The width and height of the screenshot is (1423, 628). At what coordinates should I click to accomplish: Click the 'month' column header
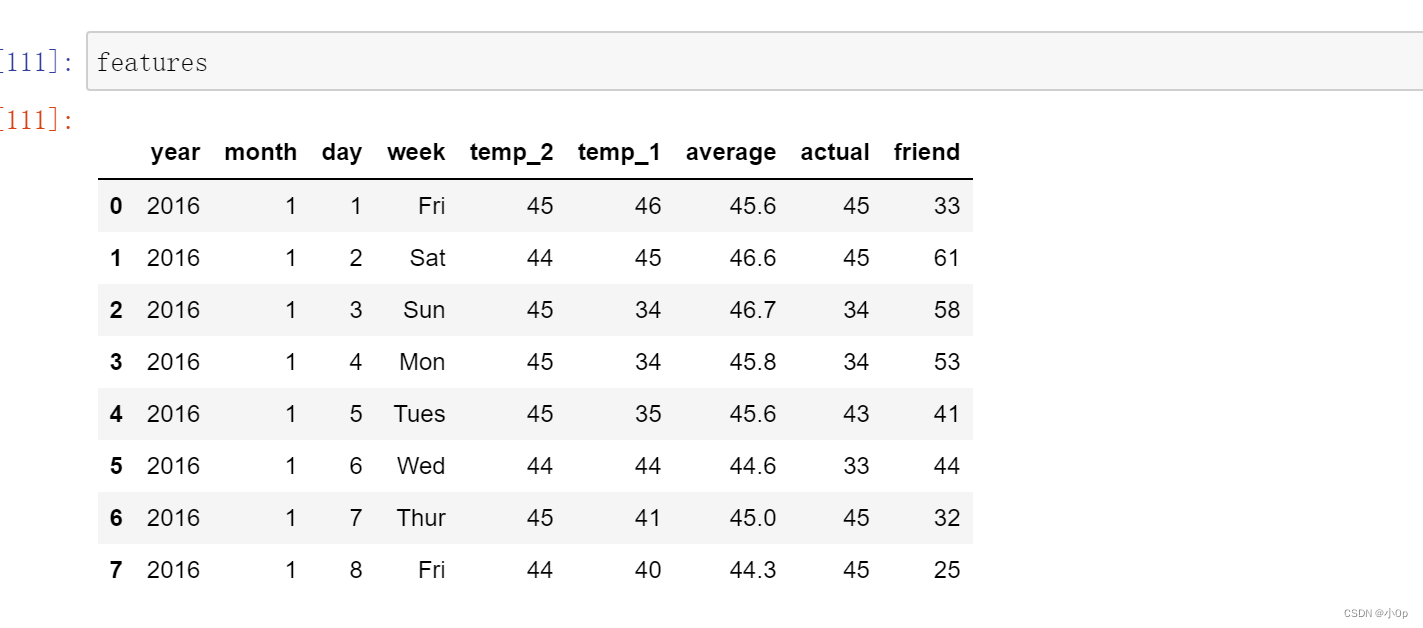coord(260,152)
